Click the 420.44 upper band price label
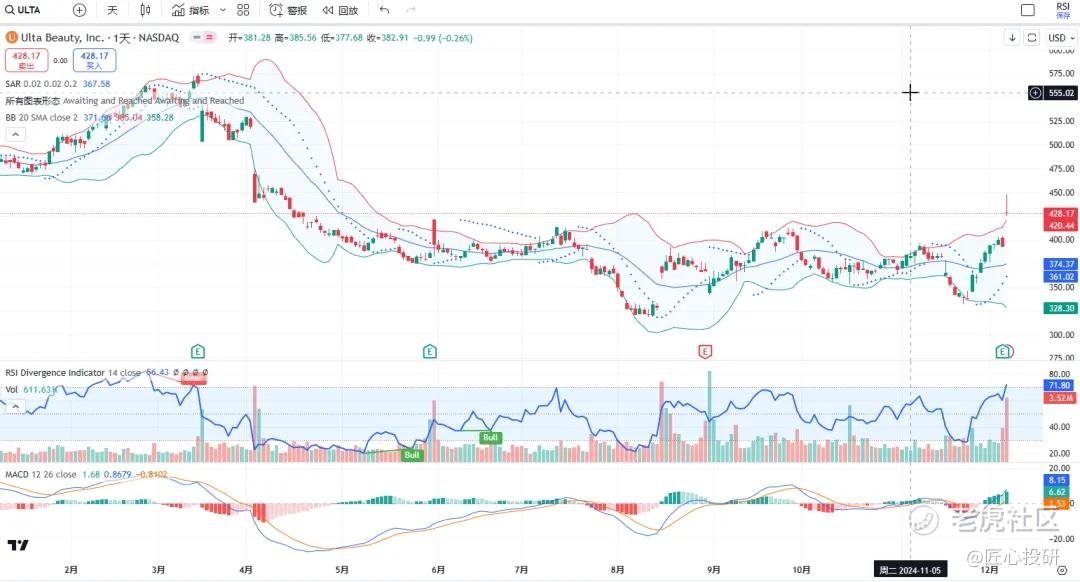 tap(1061, 226)
